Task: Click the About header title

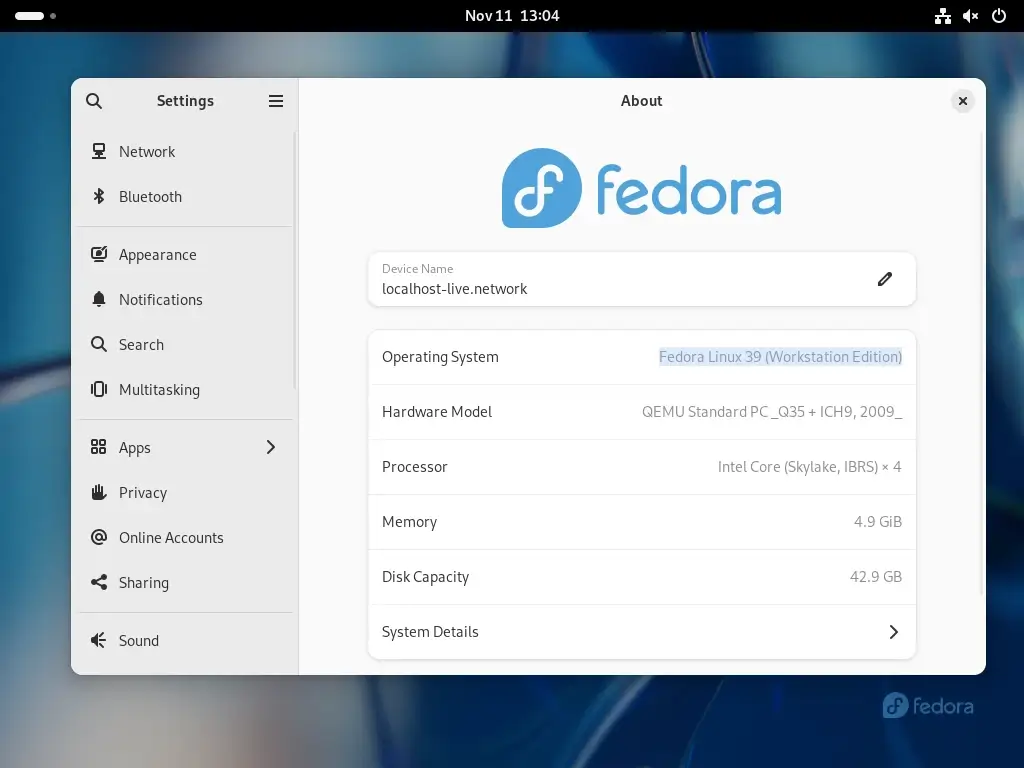Action: click(641, 101)
